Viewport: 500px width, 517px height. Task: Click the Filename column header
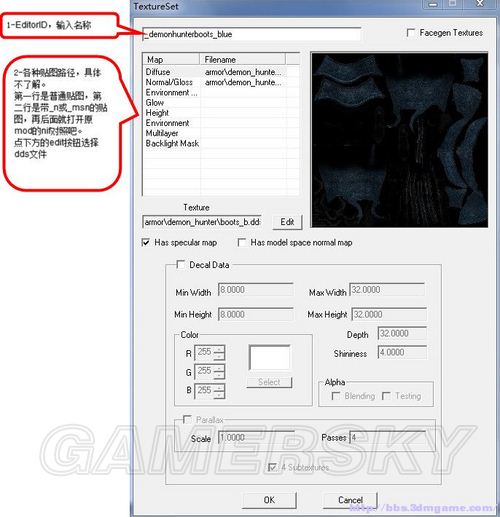pyautogui.click(x=242, y=59)
